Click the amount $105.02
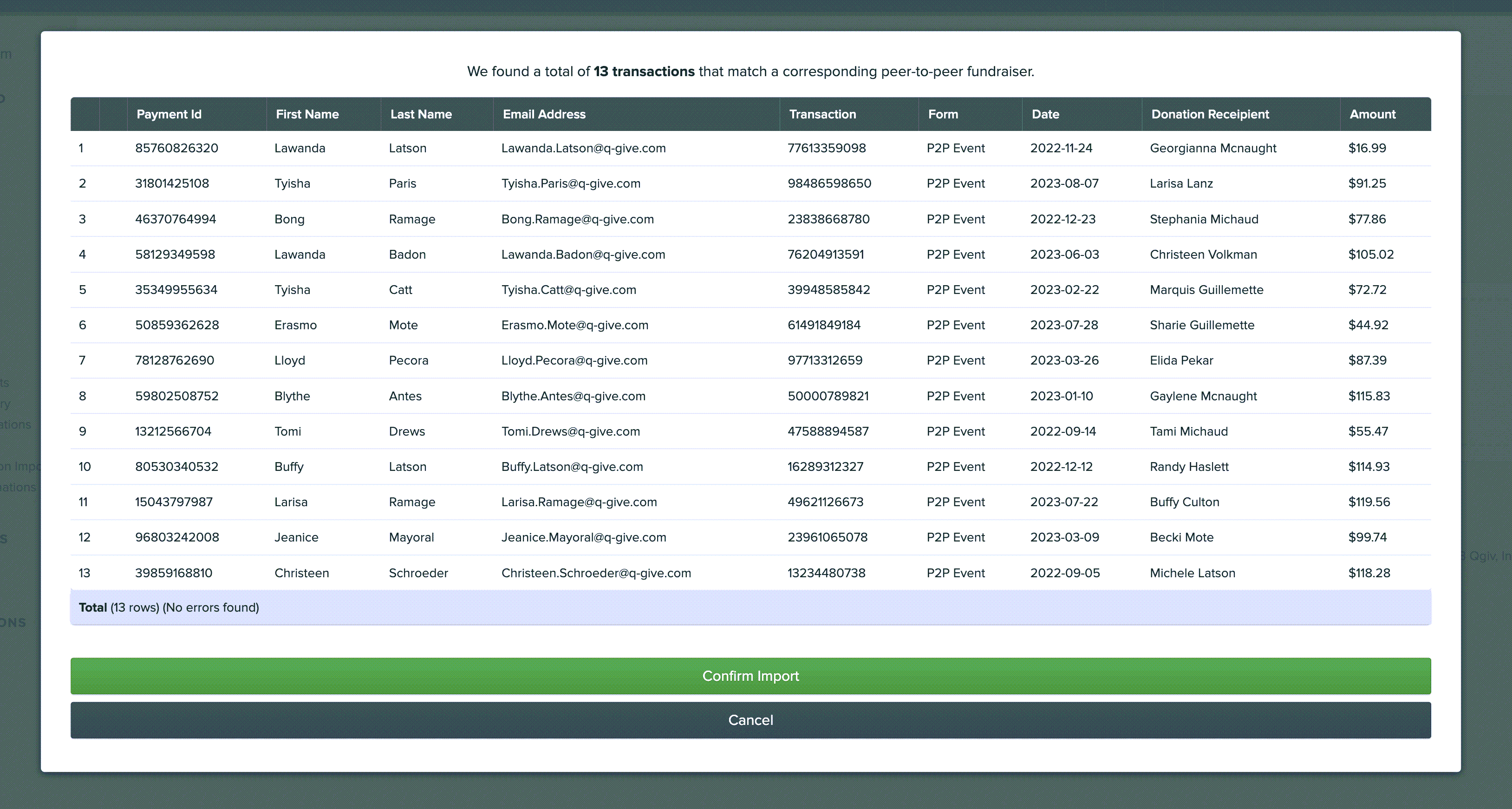 pos(1370,254)
